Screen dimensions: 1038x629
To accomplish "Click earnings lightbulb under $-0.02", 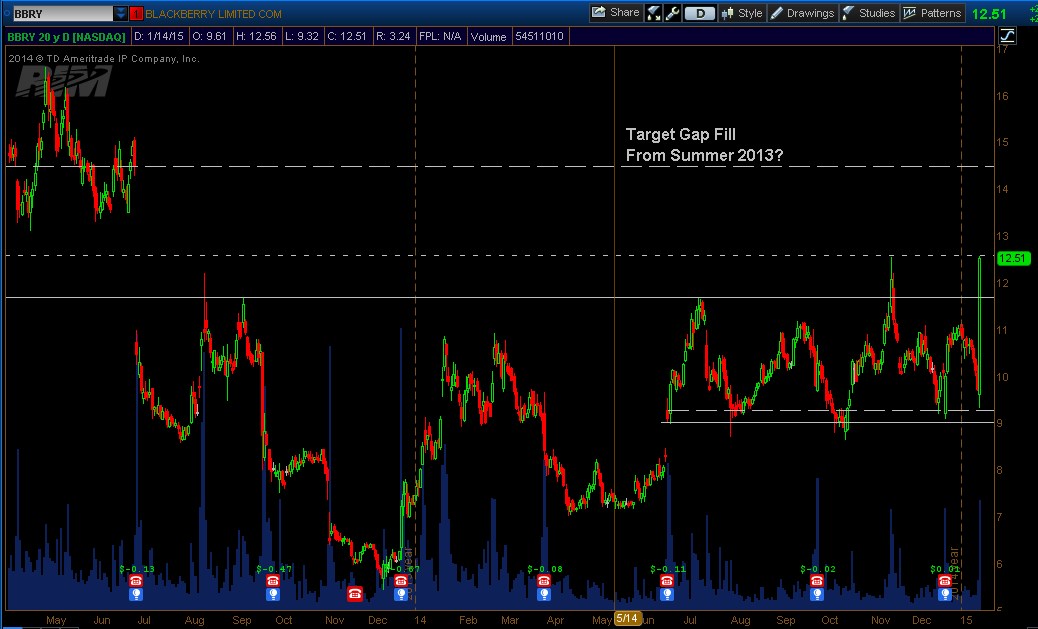I will click(817, 594).
